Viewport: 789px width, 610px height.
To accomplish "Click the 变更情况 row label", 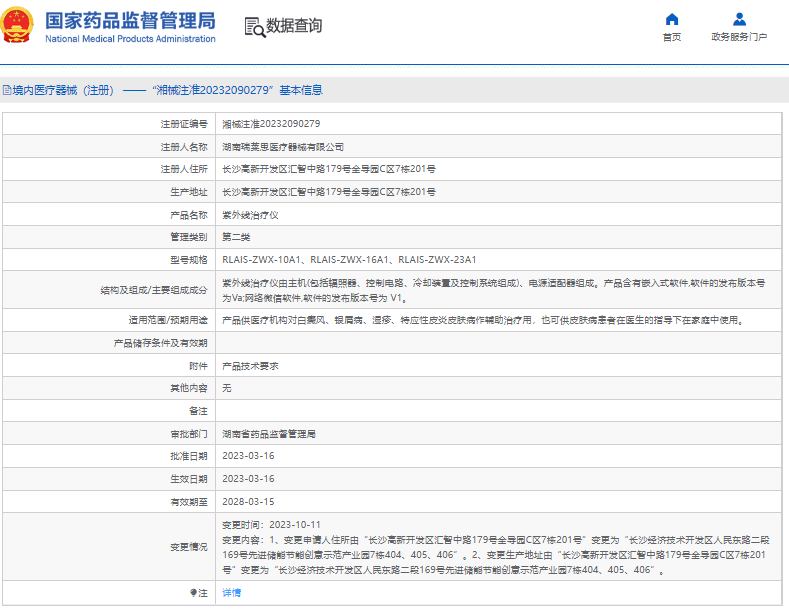I will click(189, 547).
